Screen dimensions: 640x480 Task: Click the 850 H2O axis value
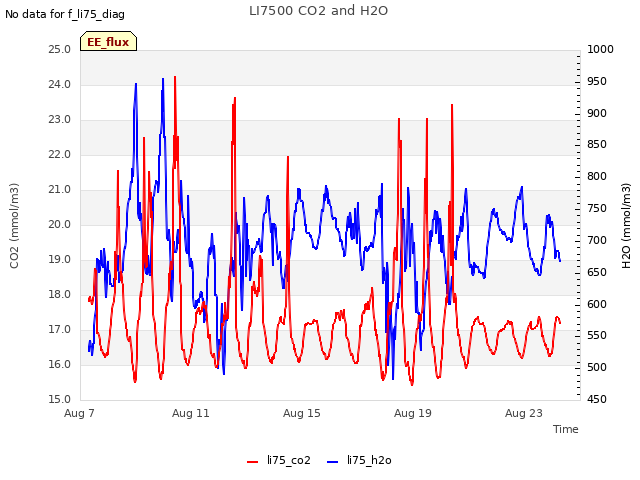597,144
